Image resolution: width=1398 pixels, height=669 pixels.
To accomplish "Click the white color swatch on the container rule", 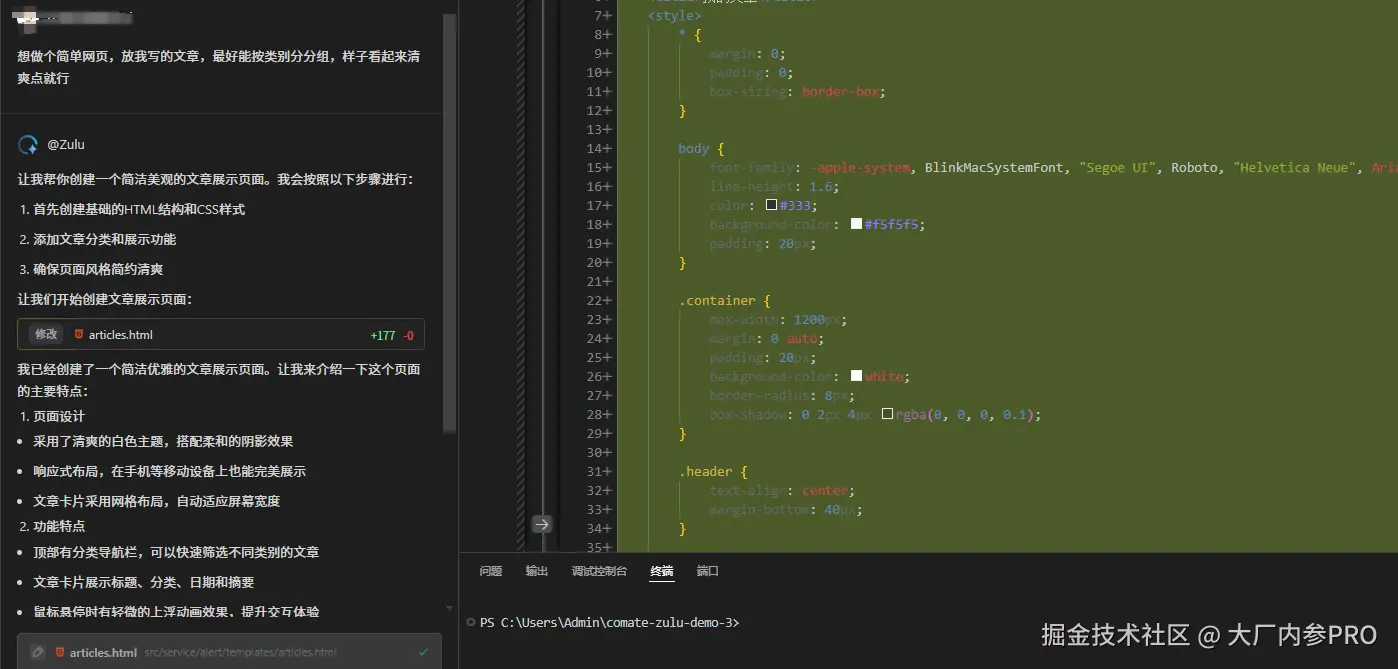I will click(855, 375).
